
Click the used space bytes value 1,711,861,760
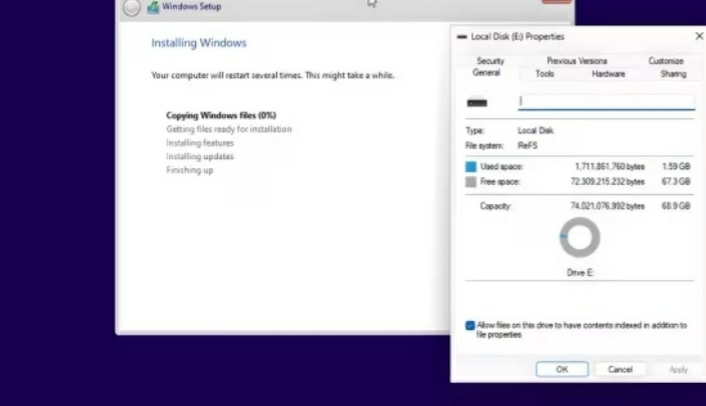(x=610, y=167)
